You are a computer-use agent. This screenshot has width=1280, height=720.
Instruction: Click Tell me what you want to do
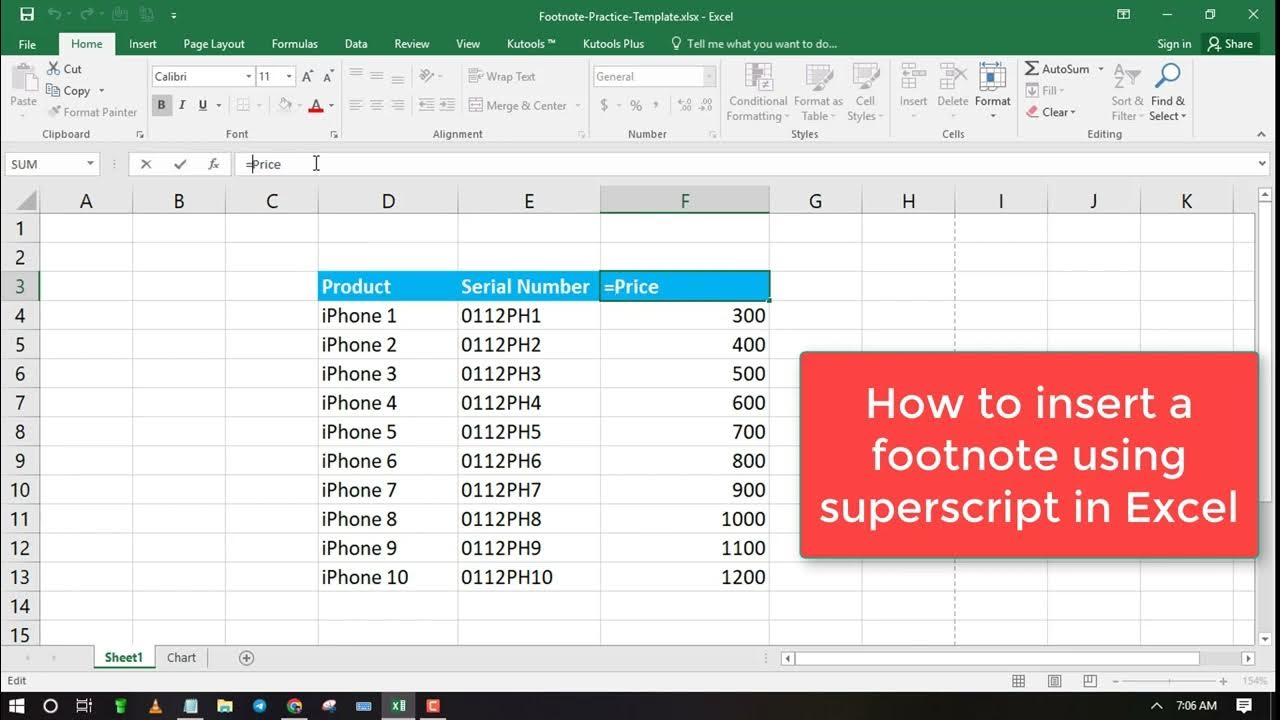coord(753,44)
